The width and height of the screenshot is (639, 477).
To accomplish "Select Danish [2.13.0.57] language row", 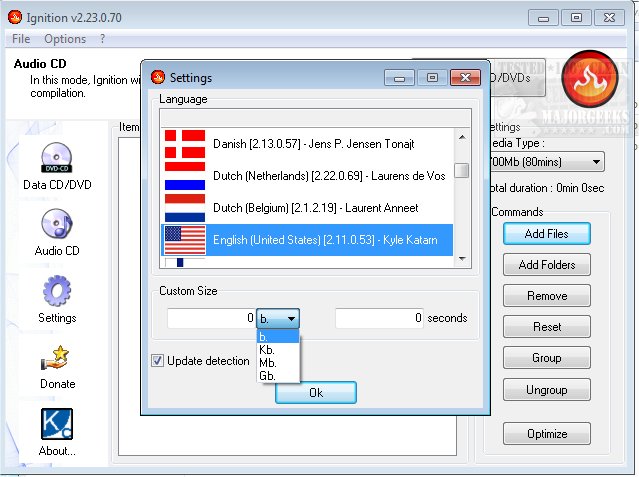I will click(x=307, y=144).
